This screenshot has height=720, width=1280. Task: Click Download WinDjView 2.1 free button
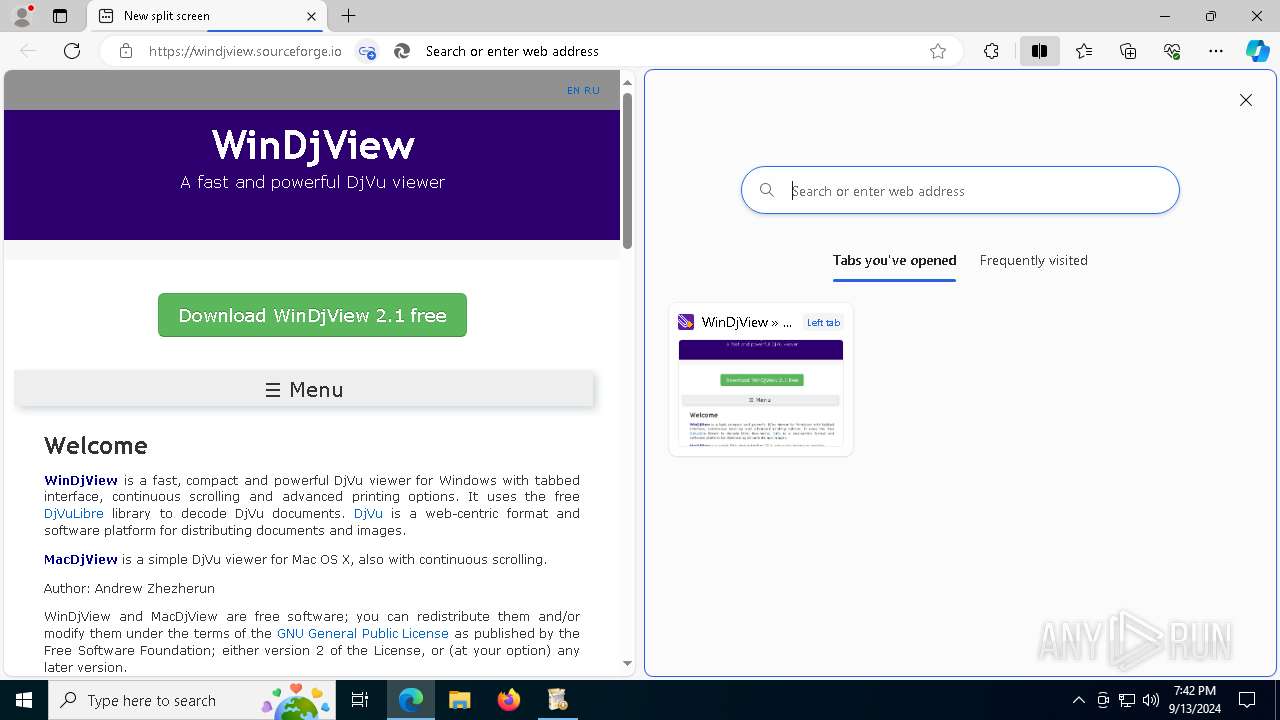(x=312, y=315)
